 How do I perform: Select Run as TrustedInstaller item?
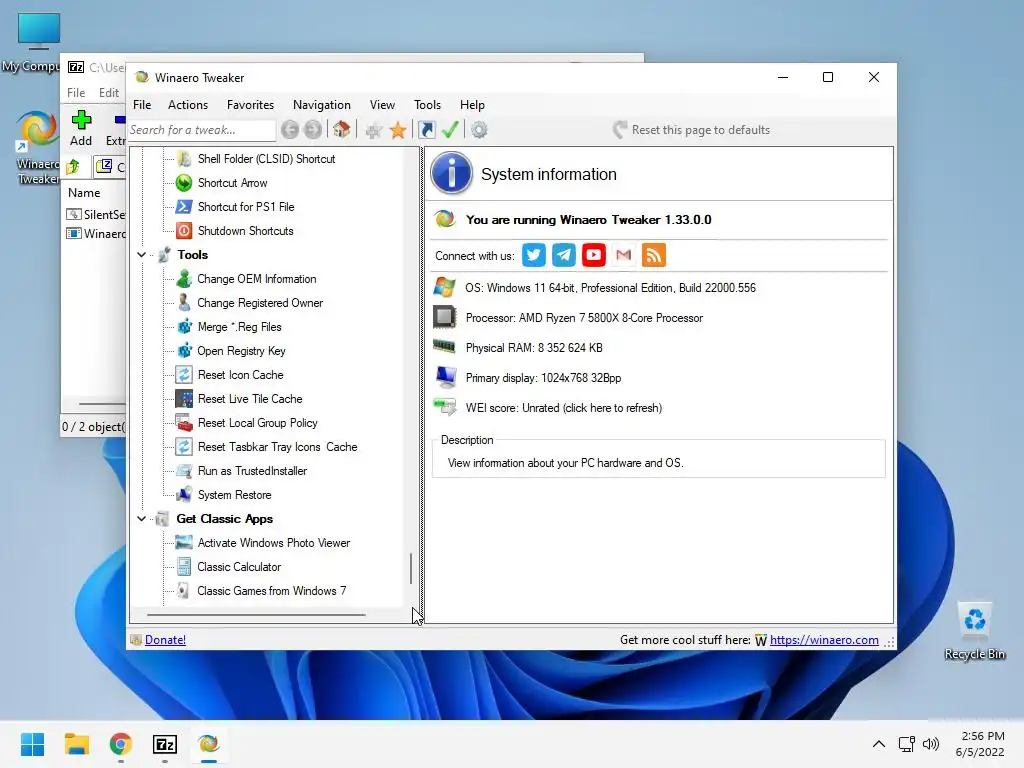point(252,471)
